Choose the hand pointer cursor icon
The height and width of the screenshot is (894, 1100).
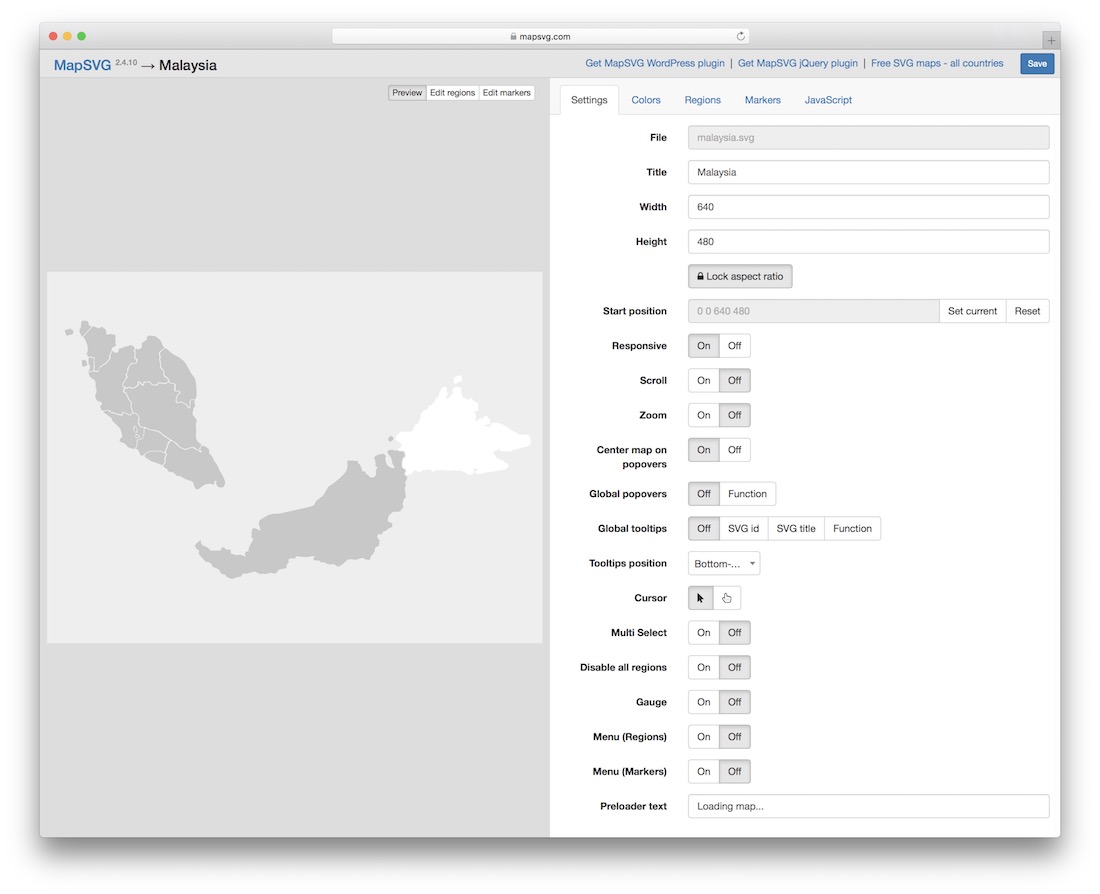[727, 597]
